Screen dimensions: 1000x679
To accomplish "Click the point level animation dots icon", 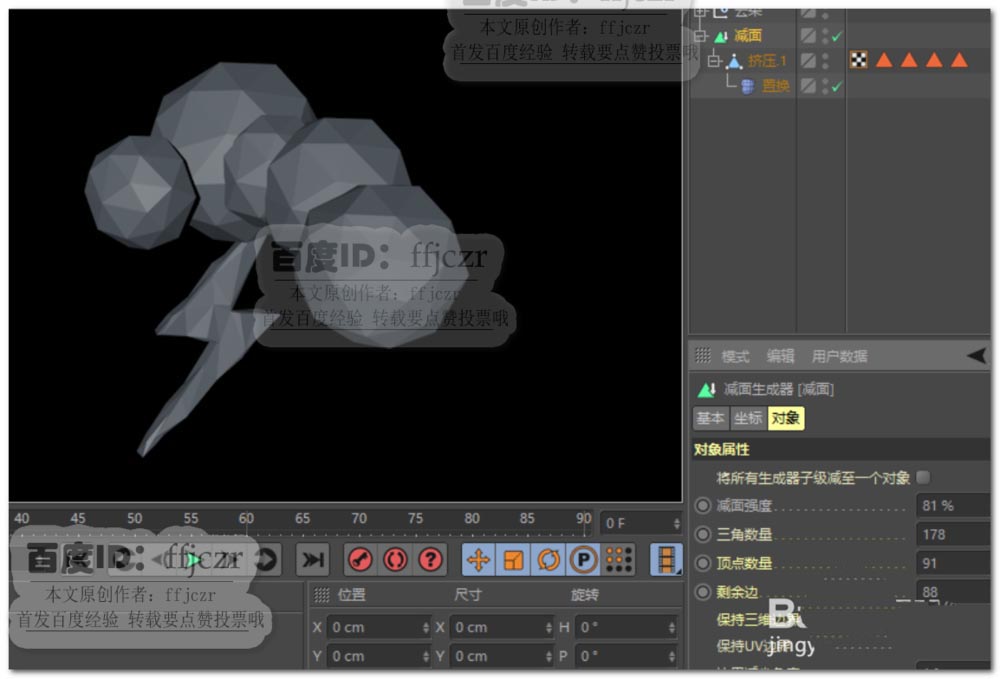I will 619,560.
